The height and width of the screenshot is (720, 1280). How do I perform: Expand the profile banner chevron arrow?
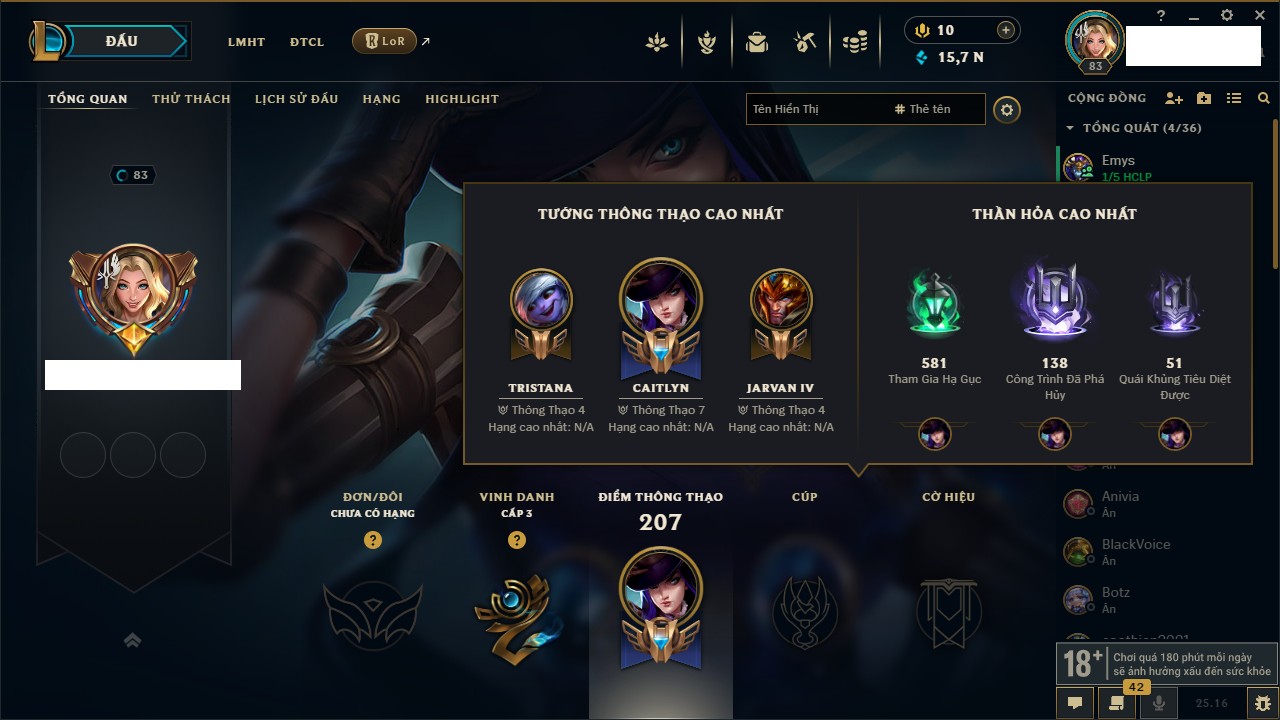click(132, 640)
